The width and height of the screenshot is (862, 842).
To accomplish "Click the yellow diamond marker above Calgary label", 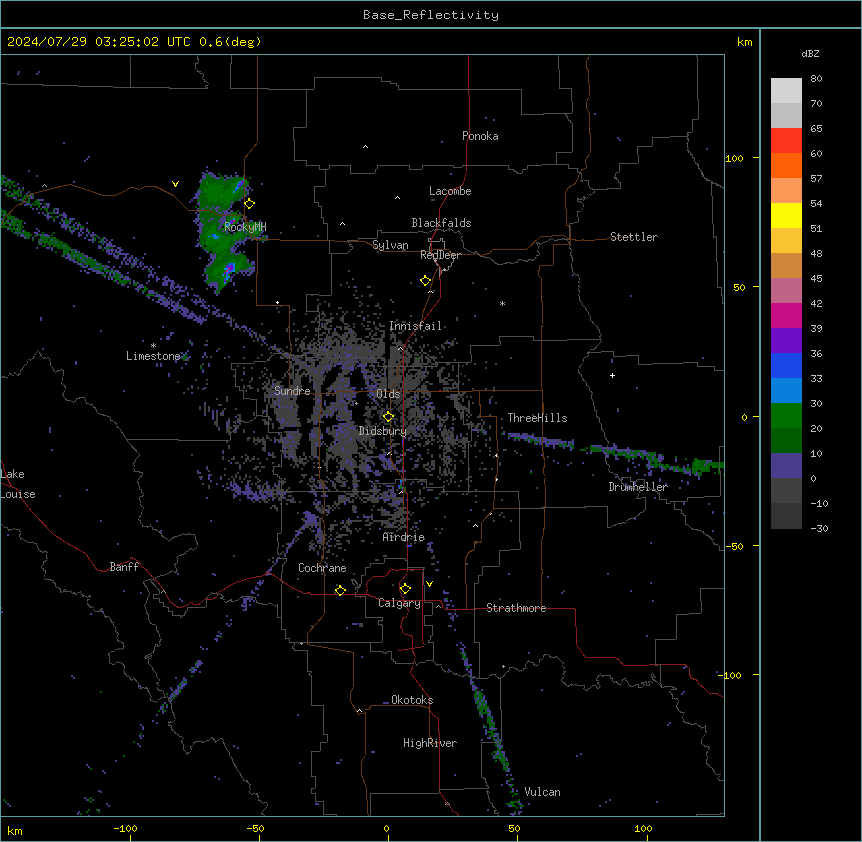I will (x=405, y=589).
